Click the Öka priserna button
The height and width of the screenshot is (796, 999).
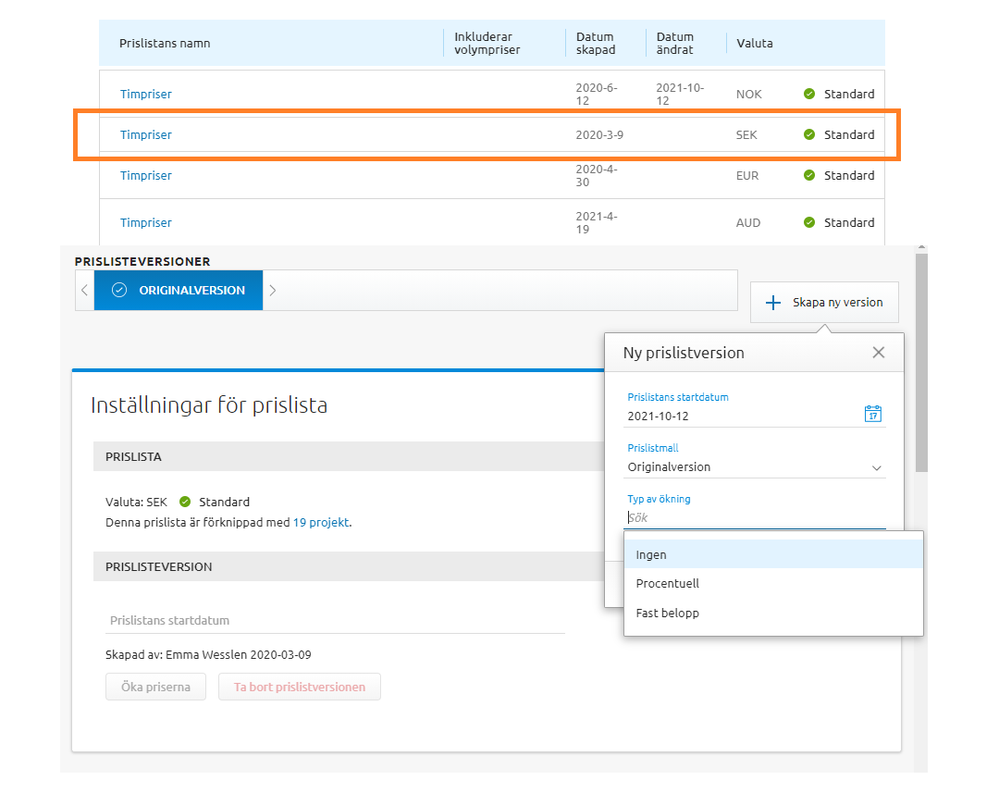coord(155,687)
